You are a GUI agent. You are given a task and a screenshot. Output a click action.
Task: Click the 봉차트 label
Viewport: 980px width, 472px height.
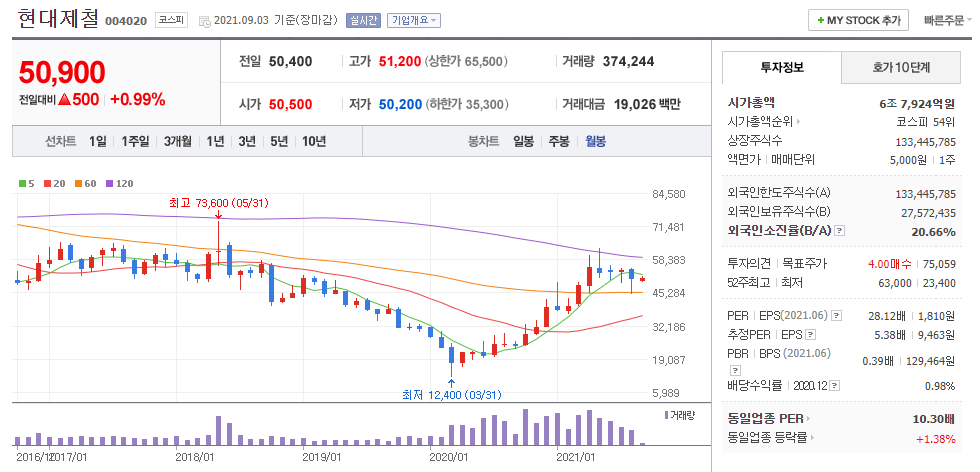click(x=484, y=141)
